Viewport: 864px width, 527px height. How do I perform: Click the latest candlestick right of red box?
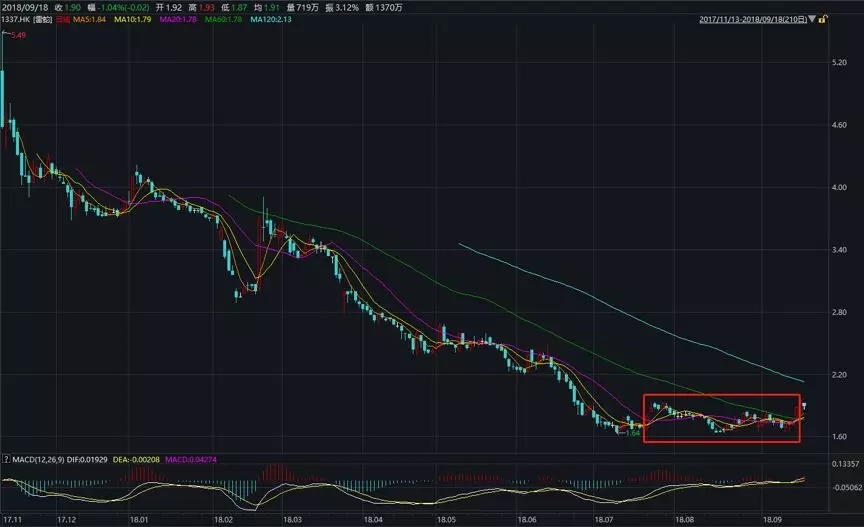(x=804, y=405)
